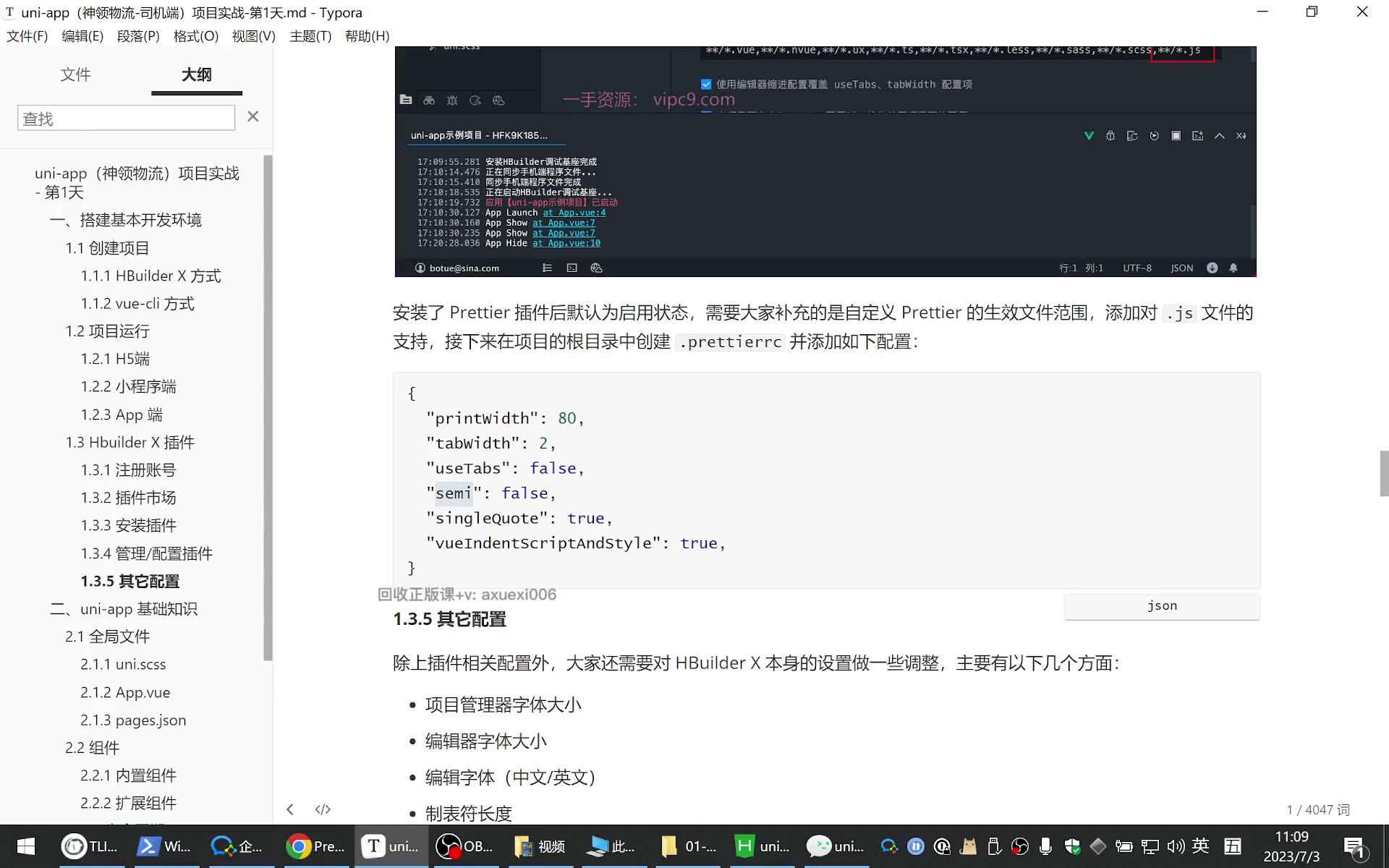Toggle source code mode icon
Screen dimensions: 1389x868
click(x=323, y=809)
